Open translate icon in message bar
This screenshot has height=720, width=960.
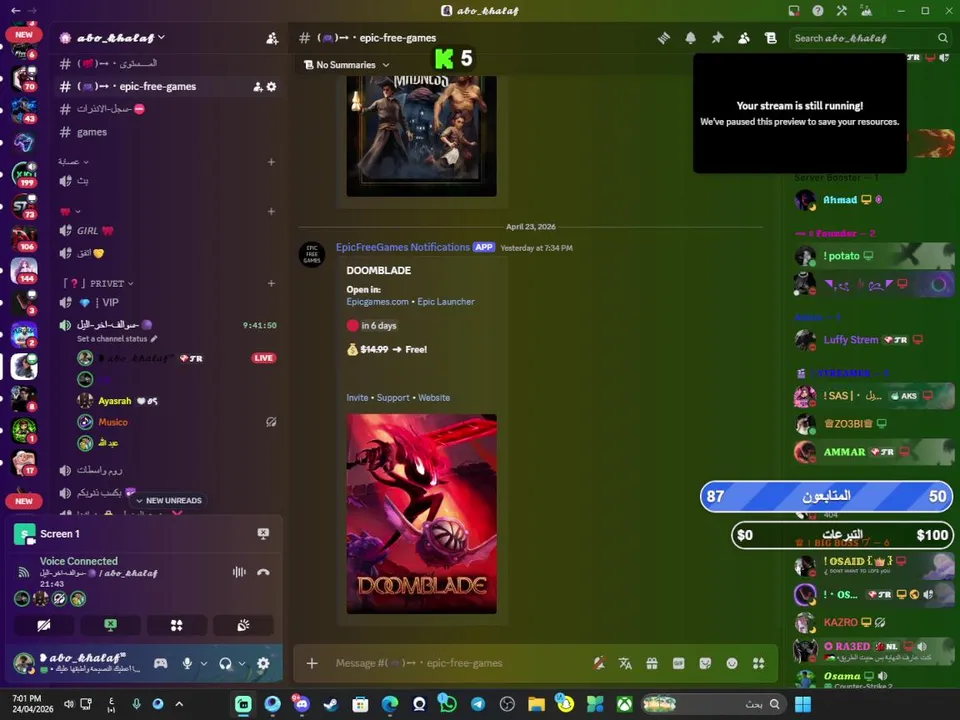coord(625,663)
